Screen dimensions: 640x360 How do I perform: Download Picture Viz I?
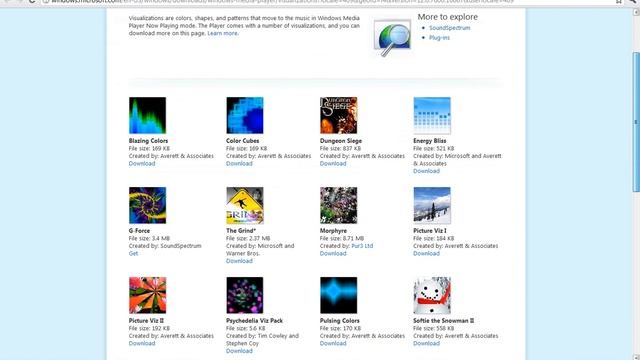pyautogui.click(x=426, y=253)
